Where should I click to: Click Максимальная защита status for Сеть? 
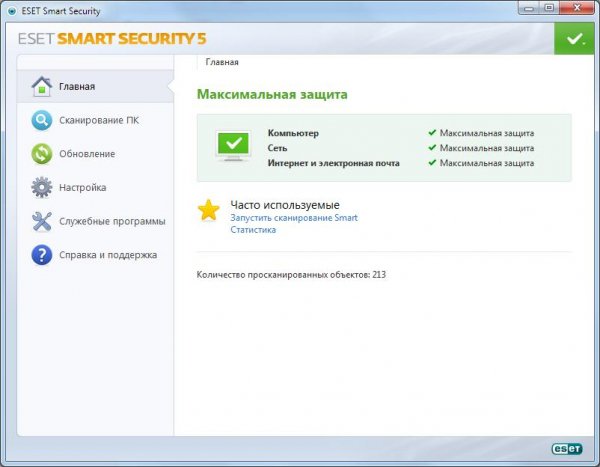pos(487,148)
